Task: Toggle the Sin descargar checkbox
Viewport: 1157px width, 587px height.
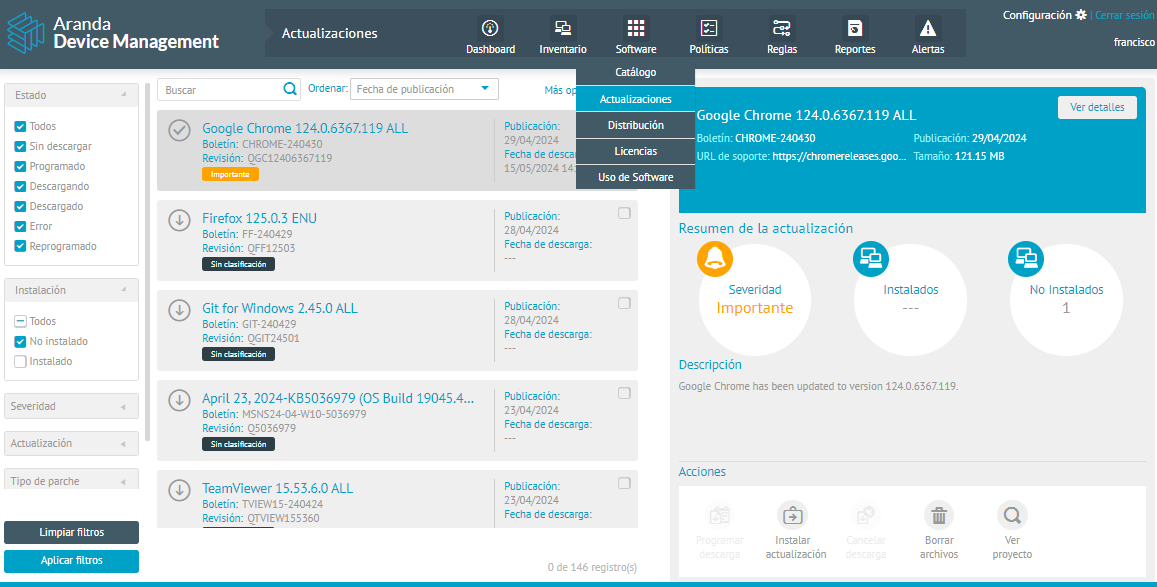Action: pyautogui.click(x=21, y=146)
